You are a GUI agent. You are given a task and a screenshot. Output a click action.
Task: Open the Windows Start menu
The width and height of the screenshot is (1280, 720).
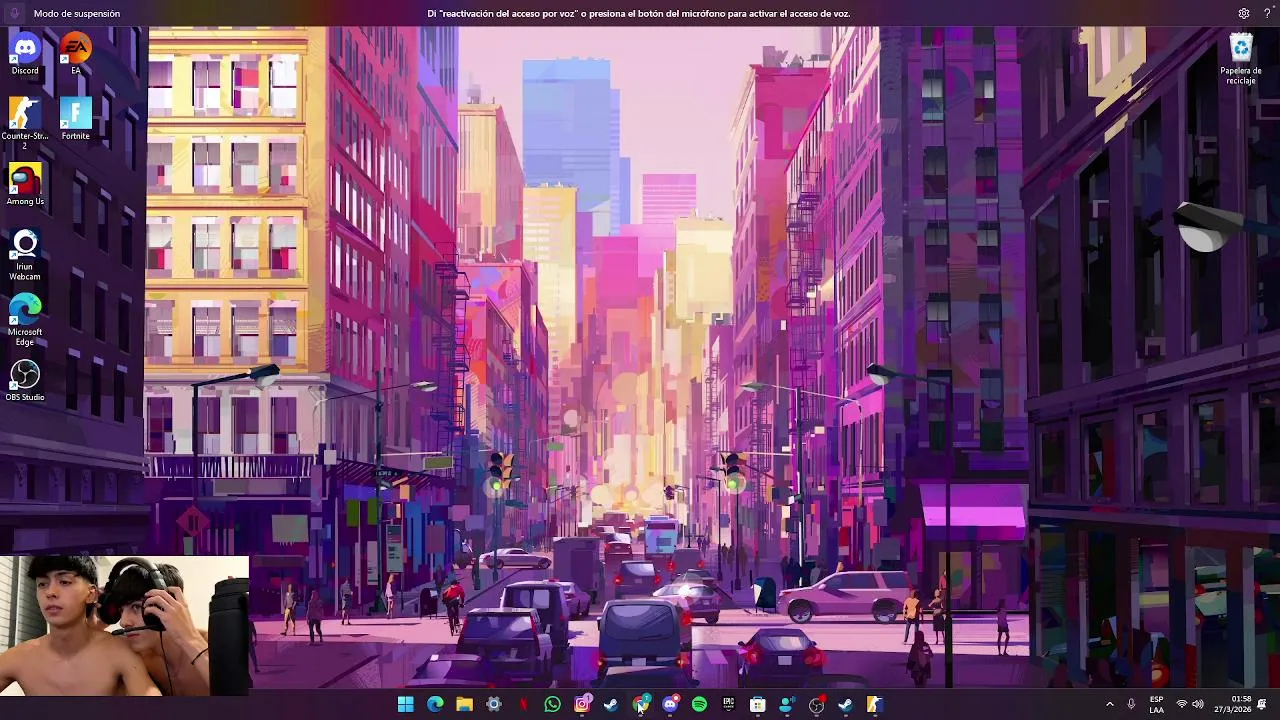[406, 705]
